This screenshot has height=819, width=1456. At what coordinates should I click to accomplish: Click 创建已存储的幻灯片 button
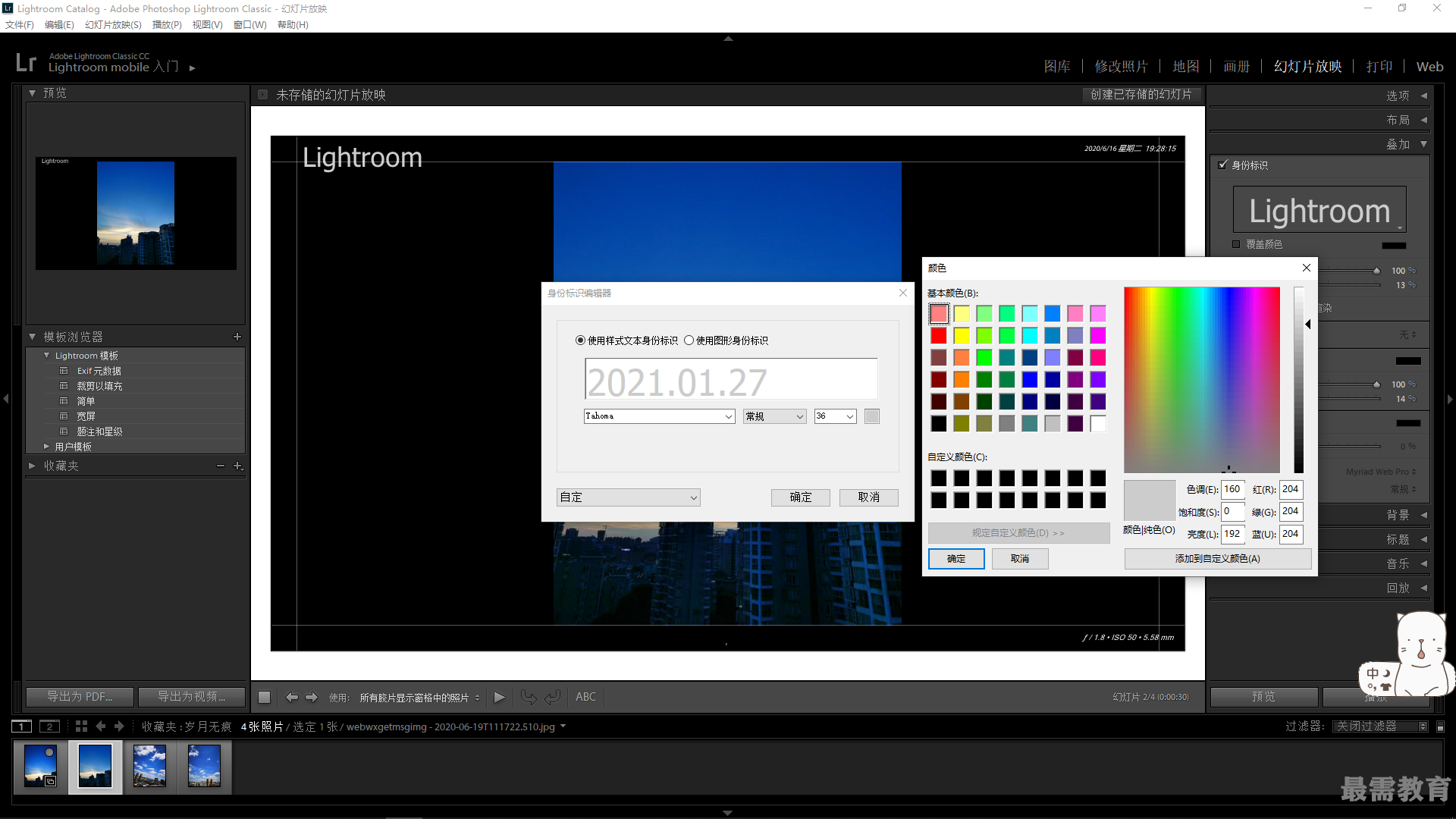1141,95
